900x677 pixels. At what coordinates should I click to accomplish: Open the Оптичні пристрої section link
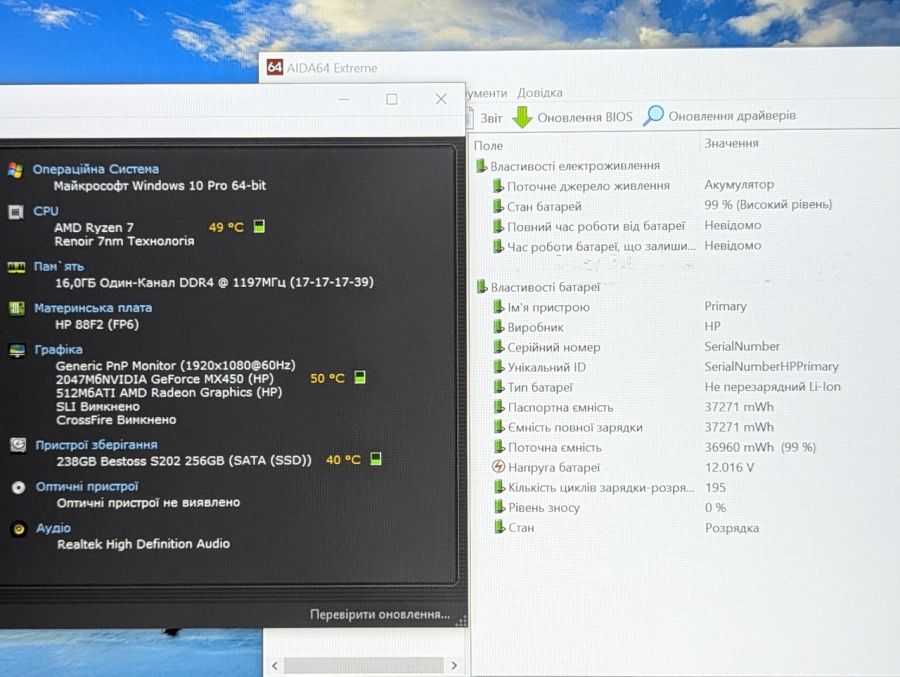click(87, 486)
